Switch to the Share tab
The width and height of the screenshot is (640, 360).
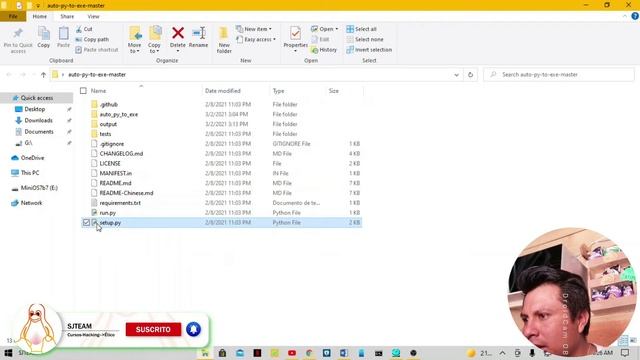pos(67,16)
